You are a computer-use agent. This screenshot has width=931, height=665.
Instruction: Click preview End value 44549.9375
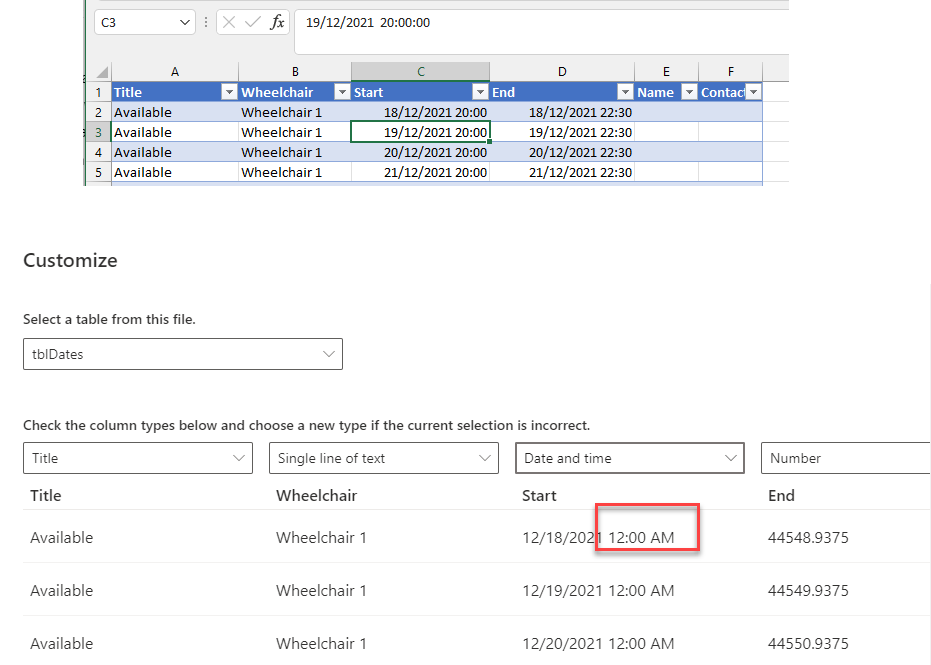pyautogui.click(x=808, y=590)
